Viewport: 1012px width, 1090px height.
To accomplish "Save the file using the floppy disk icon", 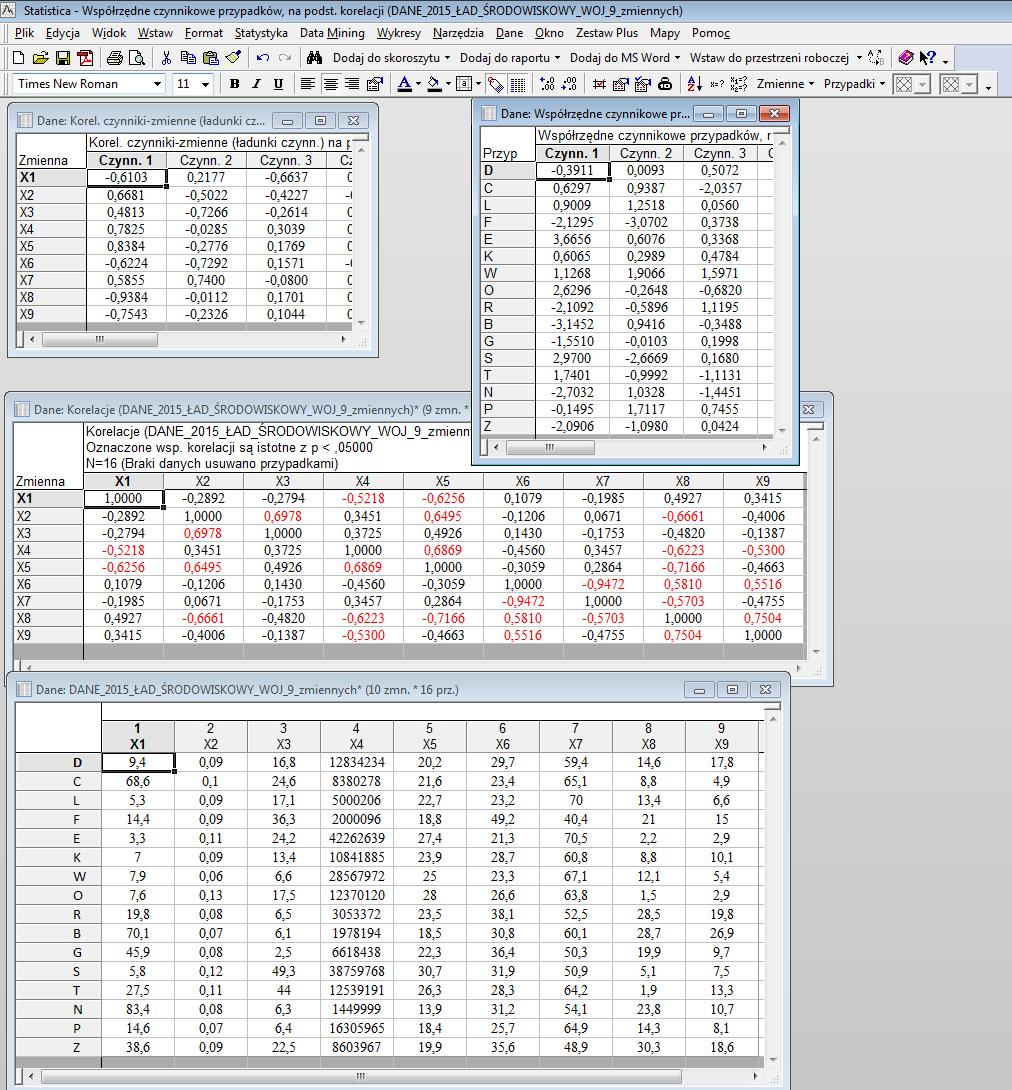I will [63, 58].
